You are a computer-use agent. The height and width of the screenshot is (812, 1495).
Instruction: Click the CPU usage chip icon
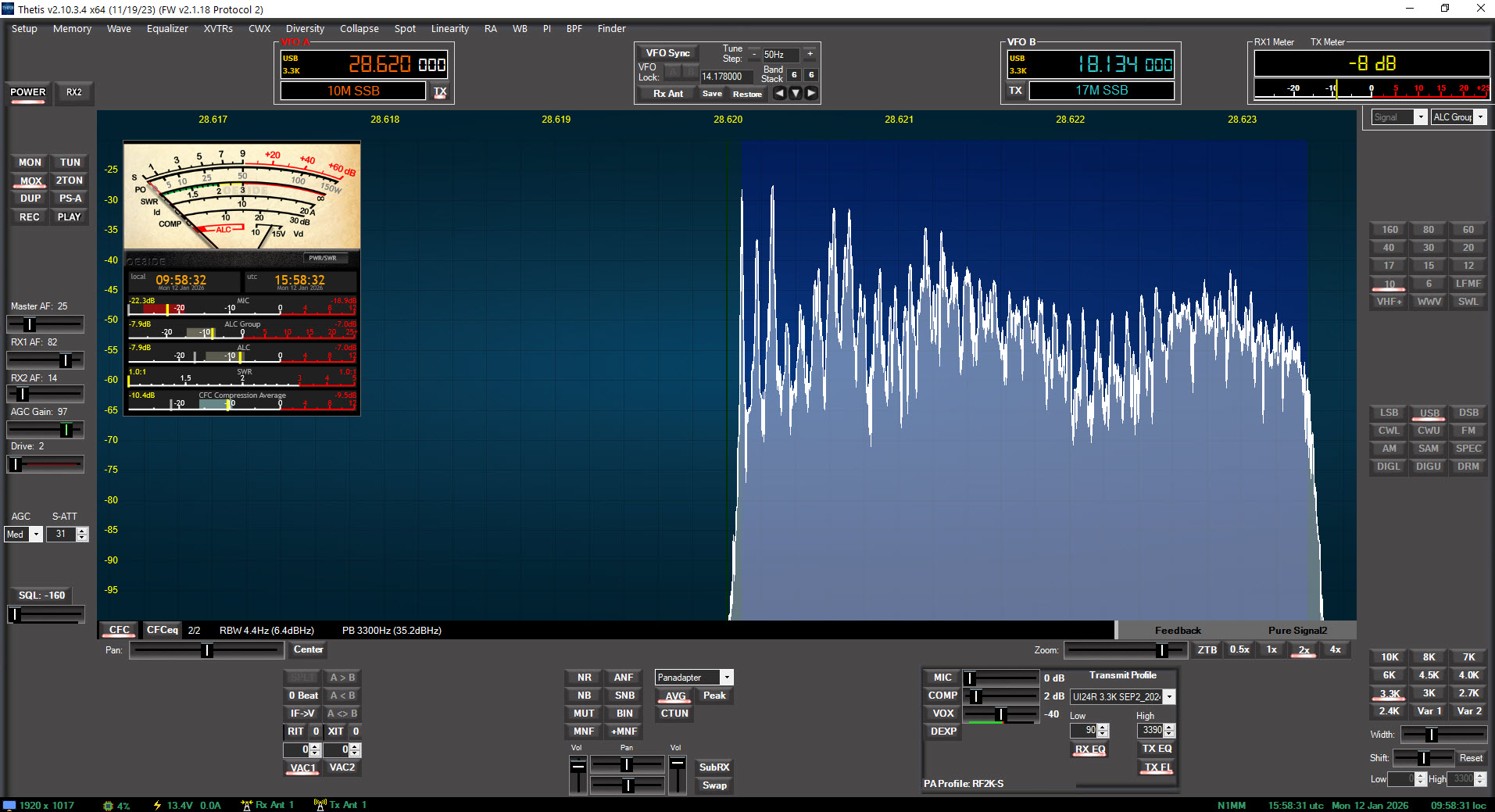[x=108, y=805]
